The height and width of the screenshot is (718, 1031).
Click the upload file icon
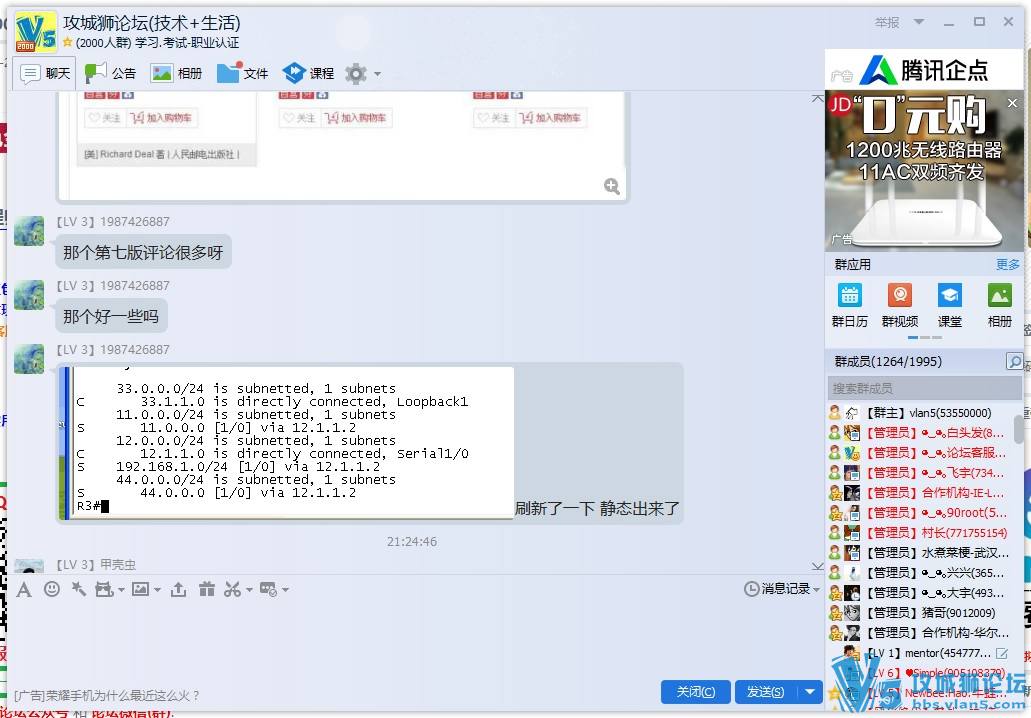pyautogui.click(x=178, y=589)
